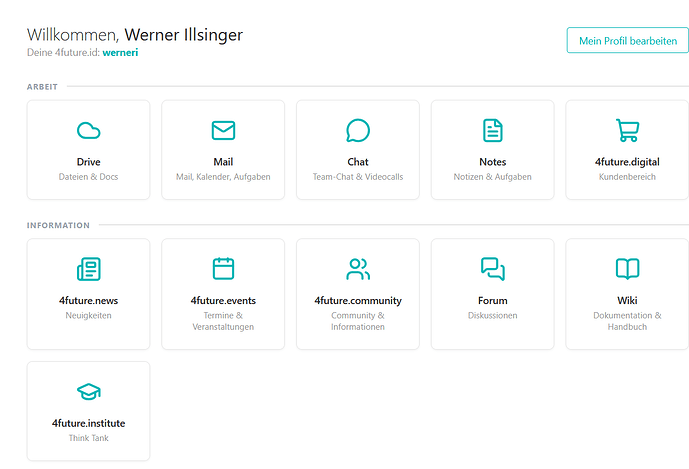This screenshot has width=689, height=469.
Task: Click the Wiki card title
Action: point(627,301)
